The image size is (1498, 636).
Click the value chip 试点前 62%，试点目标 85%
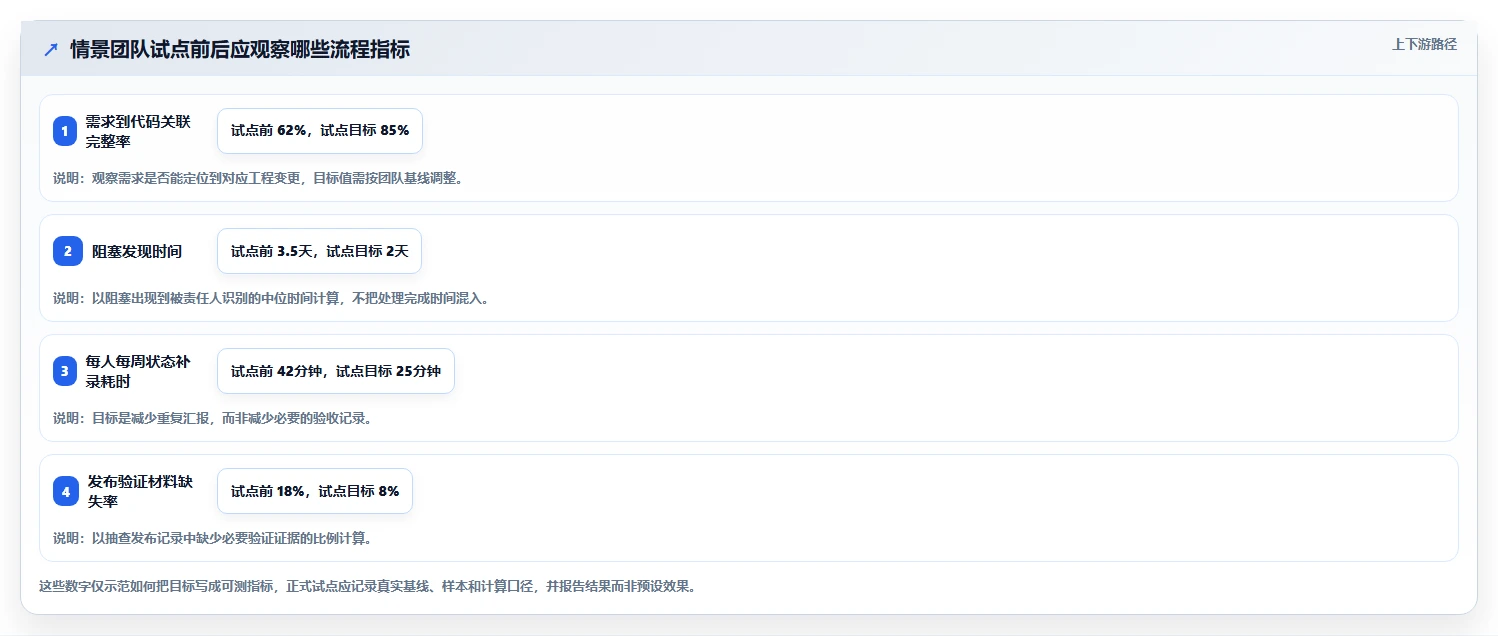[320, 131]
